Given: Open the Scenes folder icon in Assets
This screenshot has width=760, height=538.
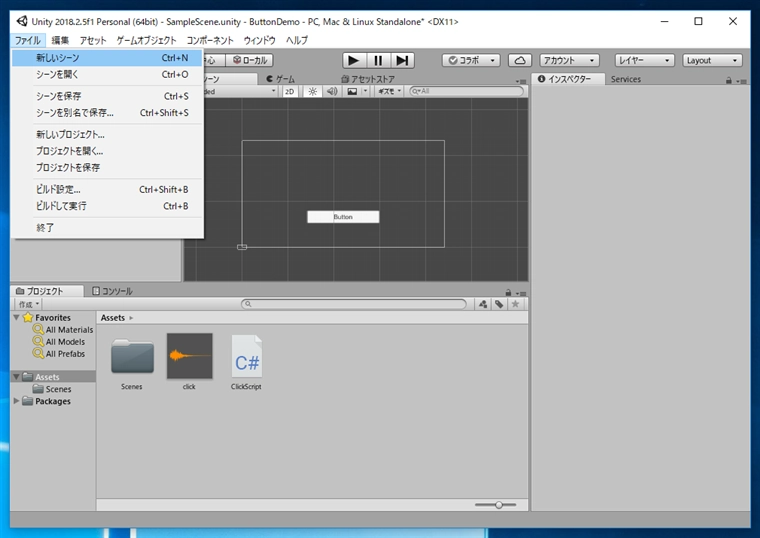Looking at the screenshot, I should (x=132, y=357).
